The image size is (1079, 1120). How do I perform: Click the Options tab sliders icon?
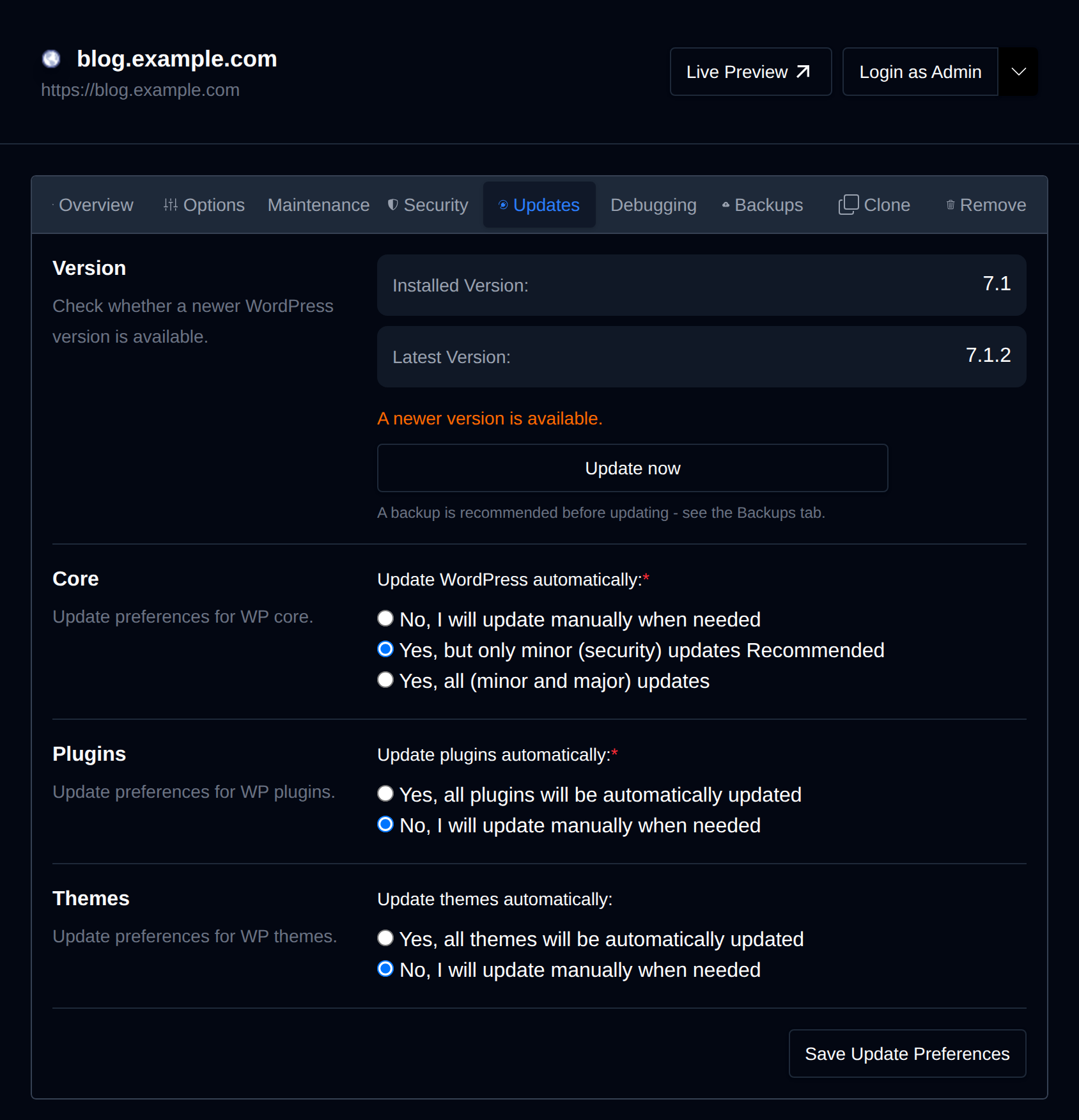click(170, 205)
